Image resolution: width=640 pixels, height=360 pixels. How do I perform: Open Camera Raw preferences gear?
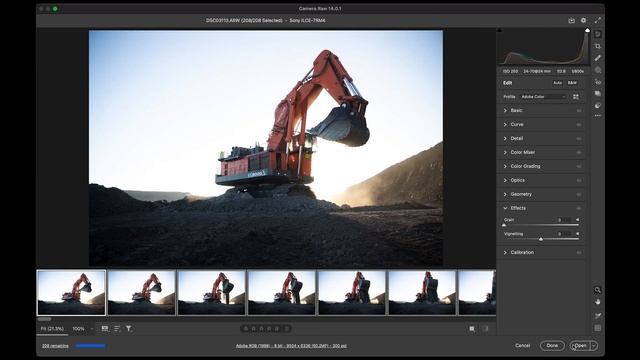click(x=583, y=20)
